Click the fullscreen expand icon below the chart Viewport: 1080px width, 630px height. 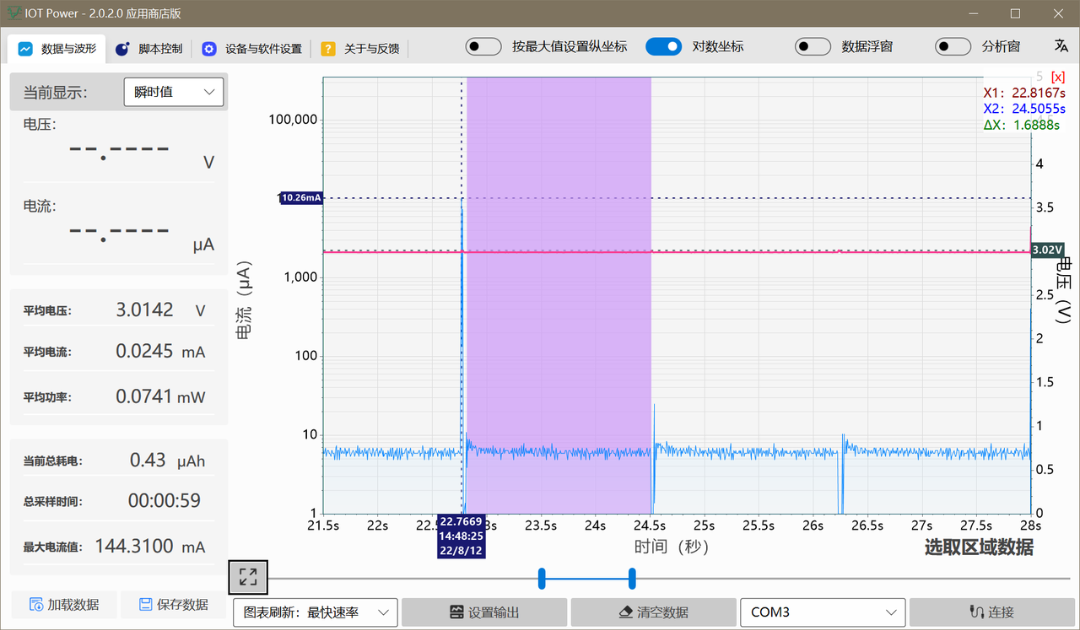coord(246,577)
